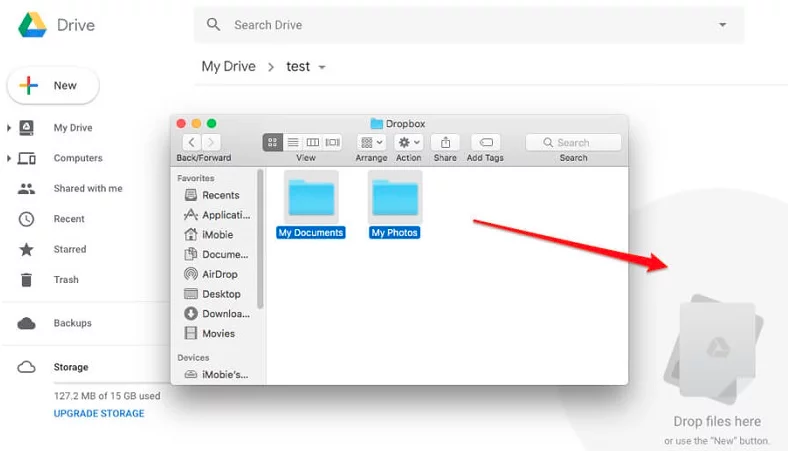Image resolution: width=788 pixels, height=451 pixels.
Task: Click the storage usage text
Action: click(x=107, y=396)
